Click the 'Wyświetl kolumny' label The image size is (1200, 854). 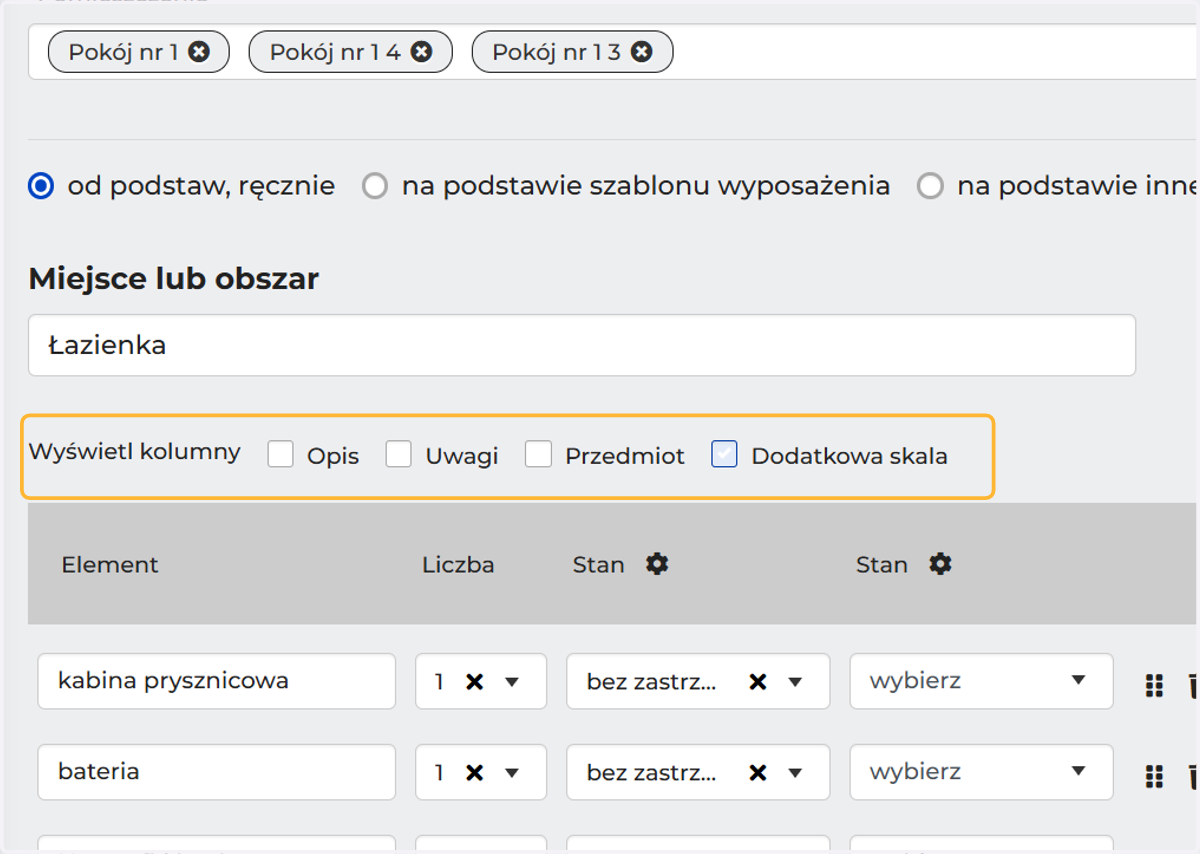(x=135, y=452)
